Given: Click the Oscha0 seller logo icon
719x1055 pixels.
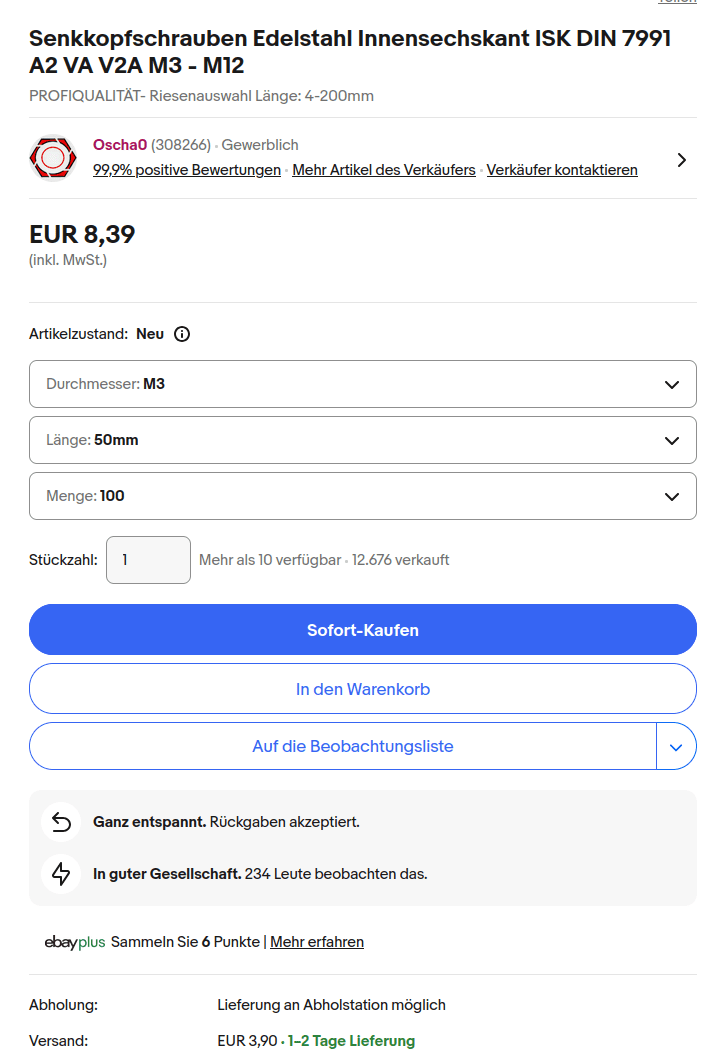Looking at the screenshot, I should point(52,158).
